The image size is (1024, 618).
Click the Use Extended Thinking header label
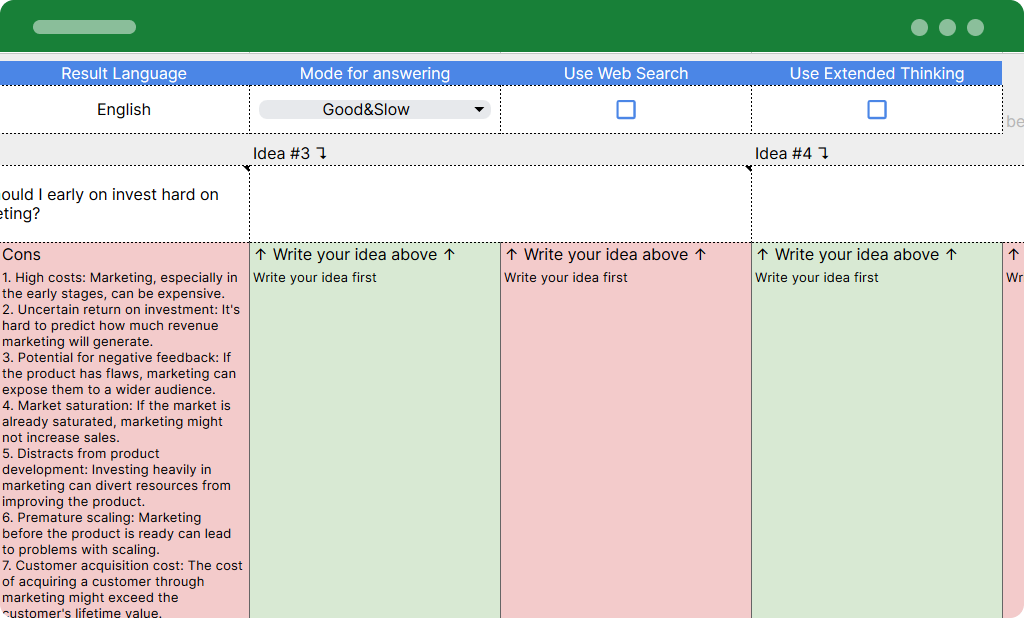pos(877,73)
